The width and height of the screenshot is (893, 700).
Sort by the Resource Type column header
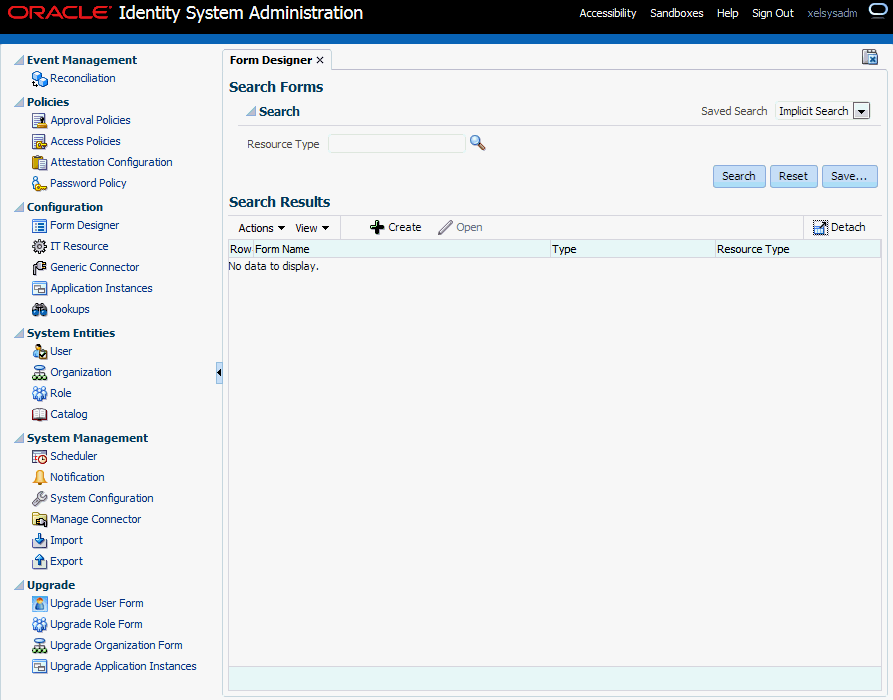point(798,249)
